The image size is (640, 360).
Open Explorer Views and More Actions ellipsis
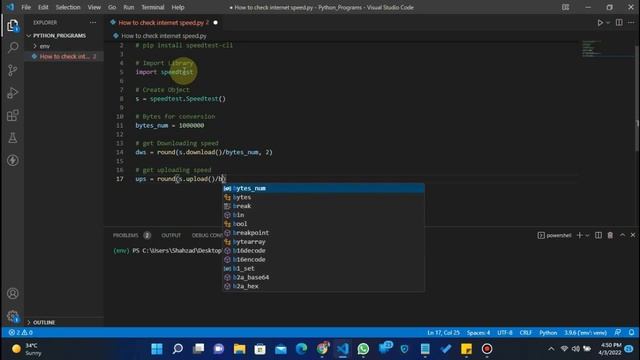93,22
